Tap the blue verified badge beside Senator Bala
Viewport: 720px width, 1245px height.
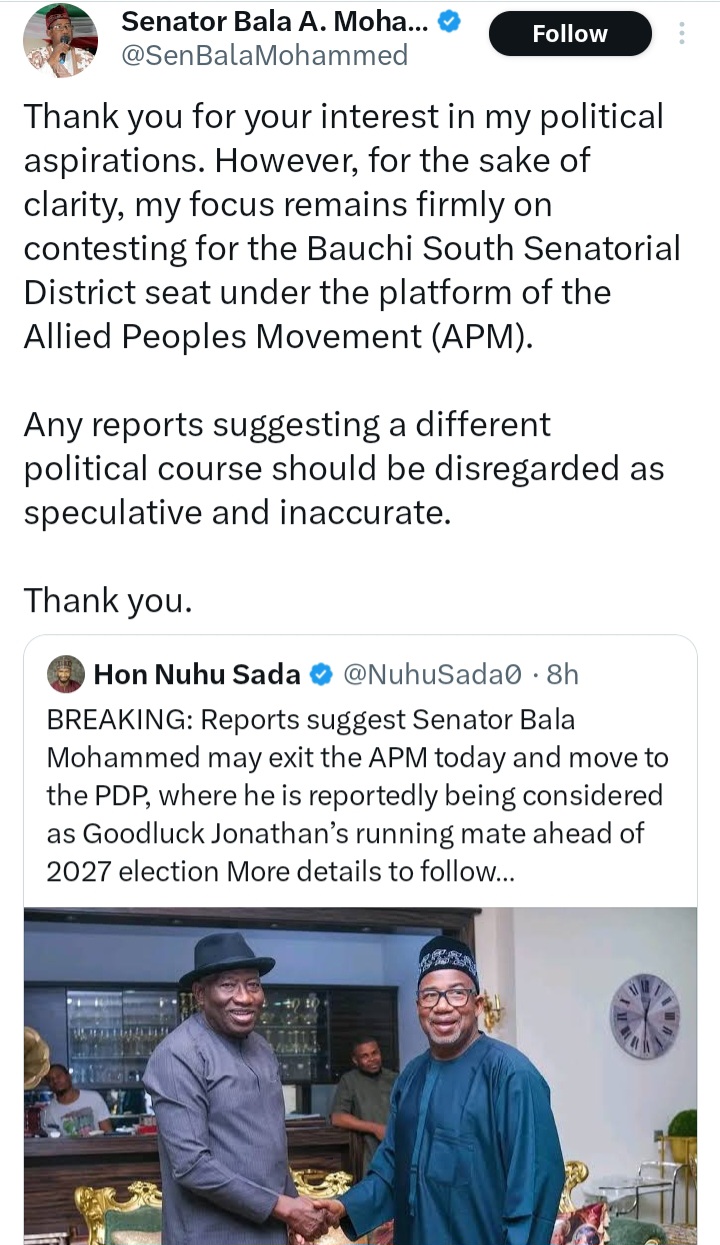[449, 22]
